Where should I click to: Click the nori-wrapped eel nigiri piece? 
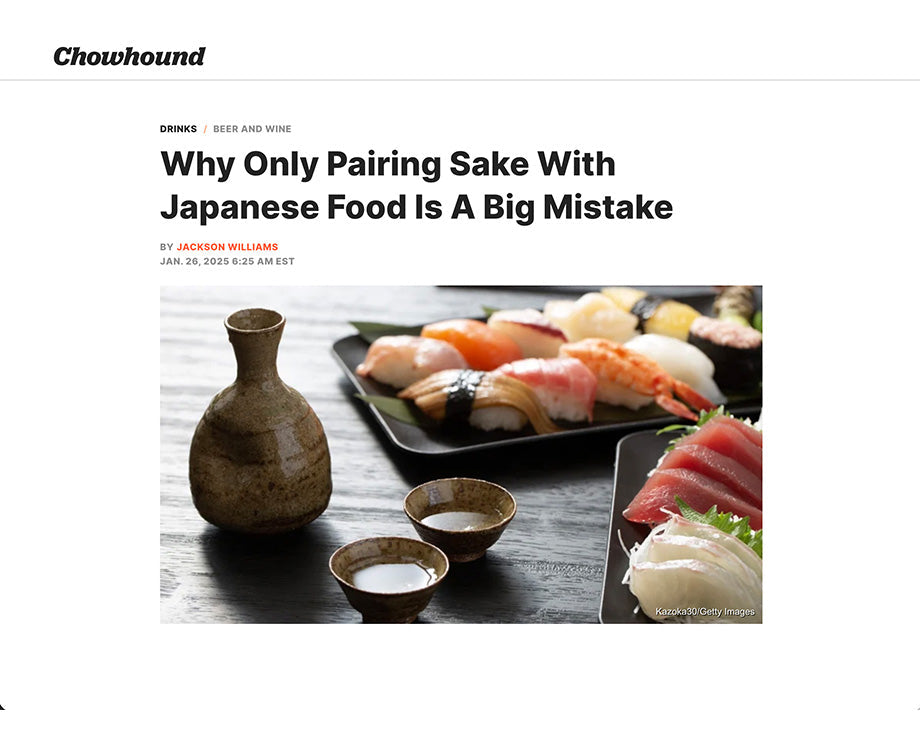coord(475,400)
